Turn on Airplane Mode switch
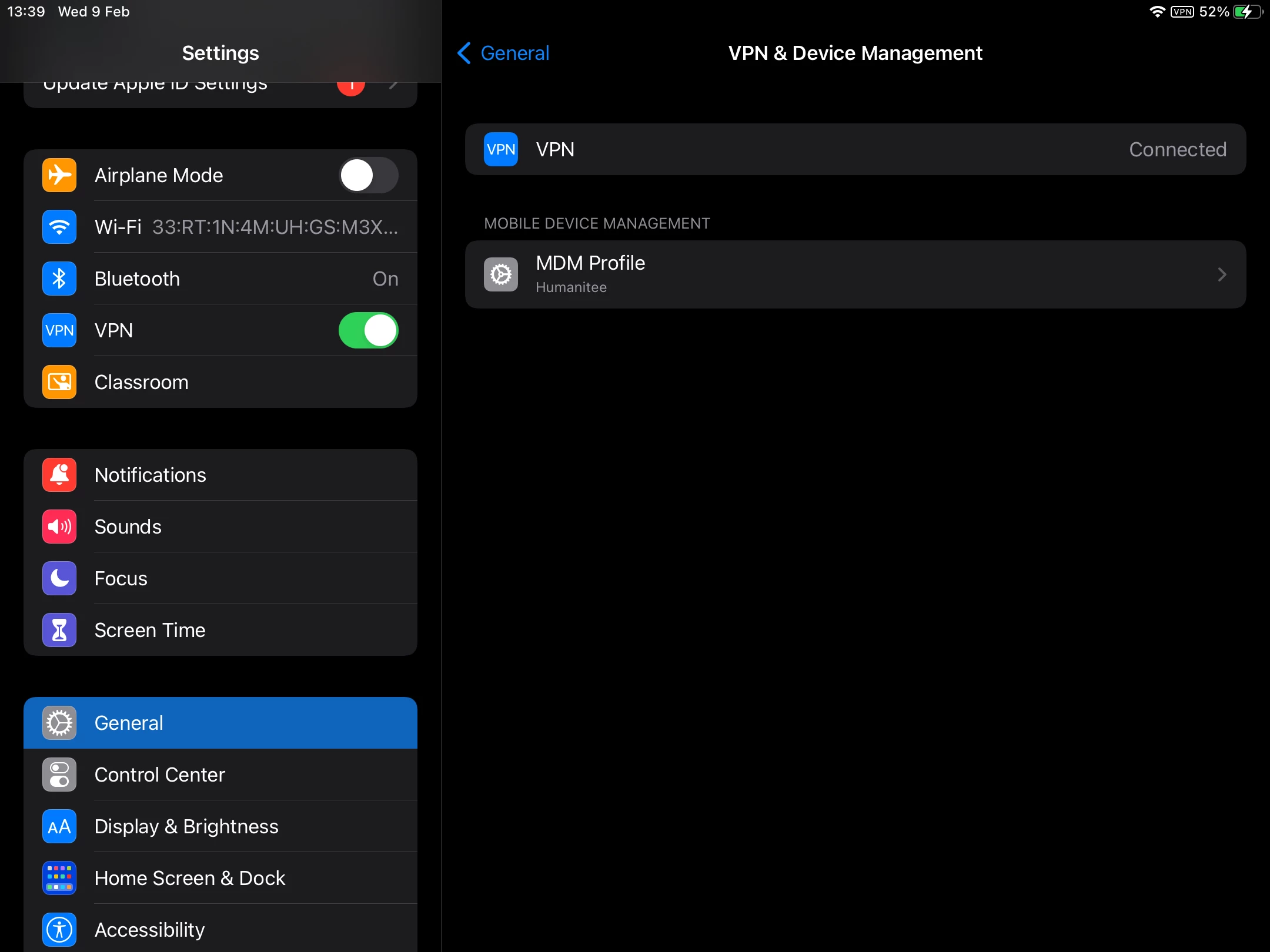Viewport: 1270px width, 952px height. 369,175
